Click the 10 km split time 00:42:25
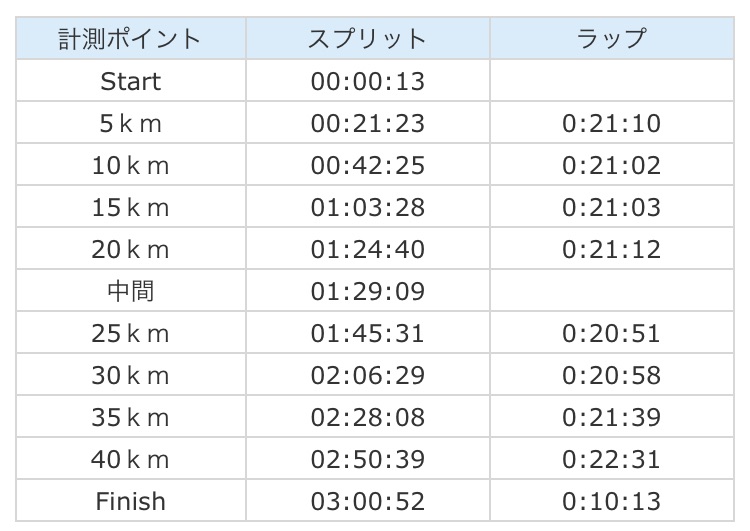Viewport: 750px width, 531px height. (x=367, y=165)
